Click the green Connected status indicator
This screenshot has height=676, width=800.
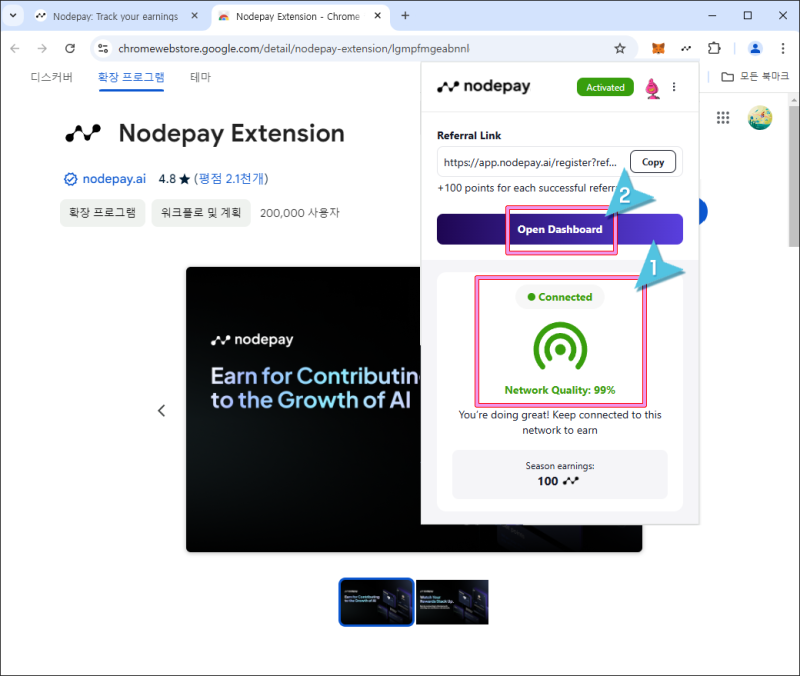click(560, 297)
